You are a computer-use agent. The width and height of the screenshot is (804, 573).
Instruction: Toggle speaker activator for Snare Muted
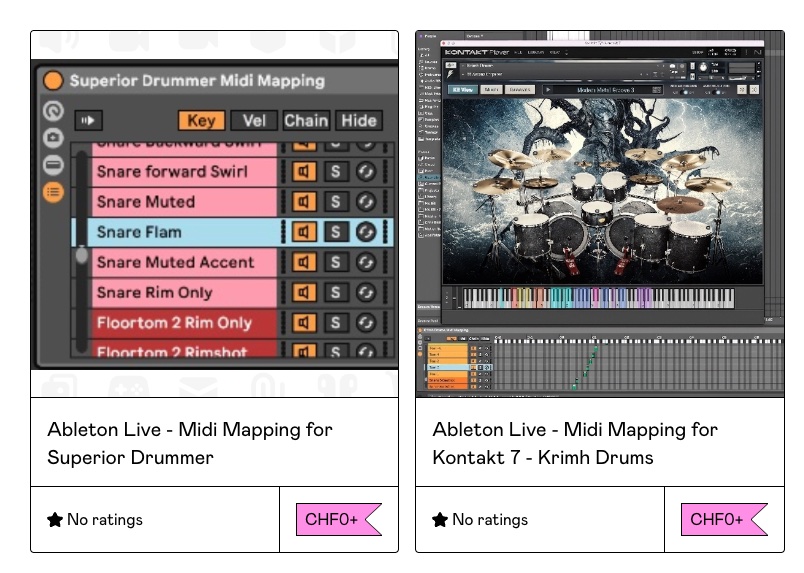pos(304,202)
